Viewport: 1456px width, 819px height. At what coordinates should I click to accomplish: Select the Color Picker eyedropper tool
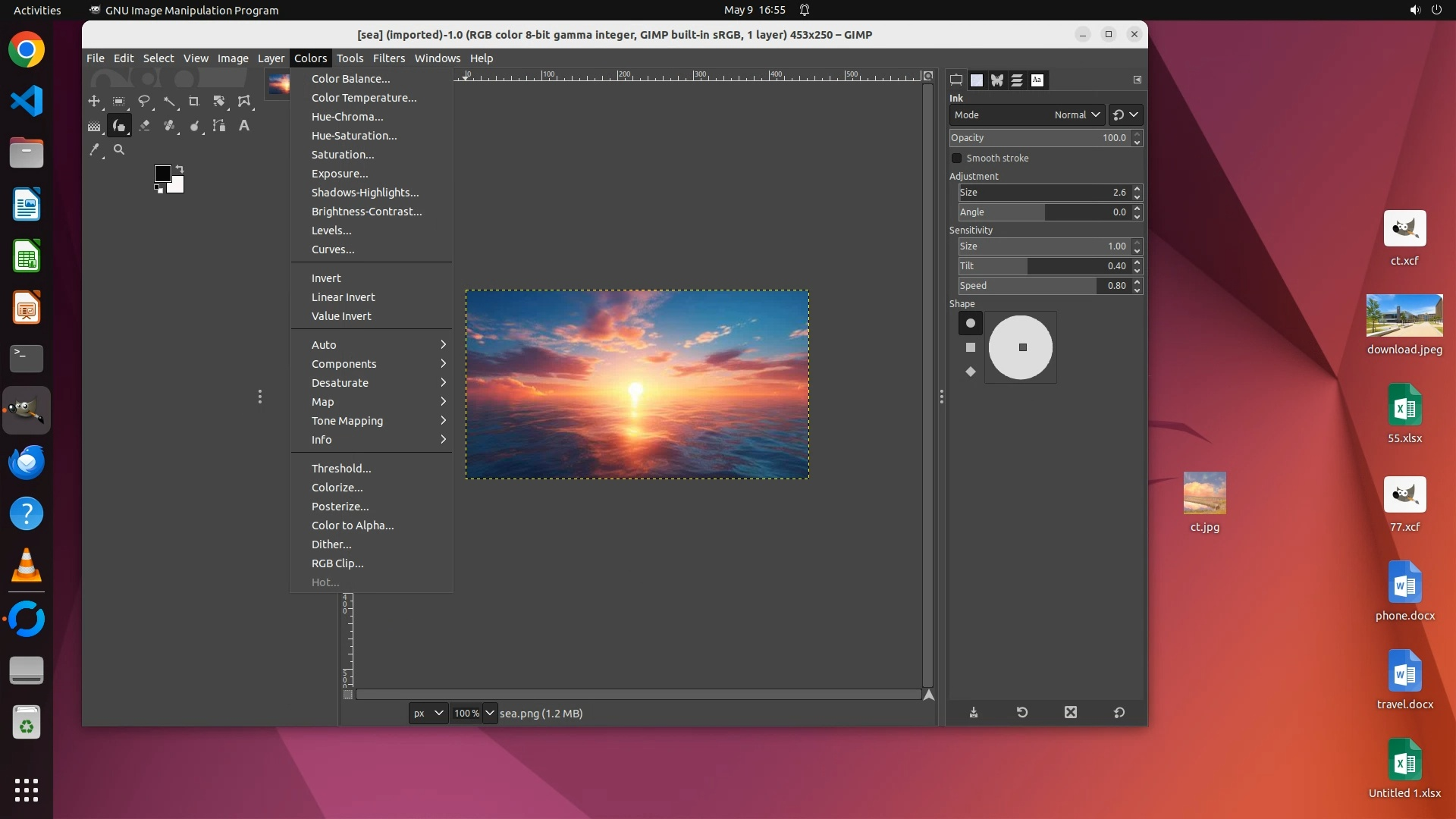[94, 150]
